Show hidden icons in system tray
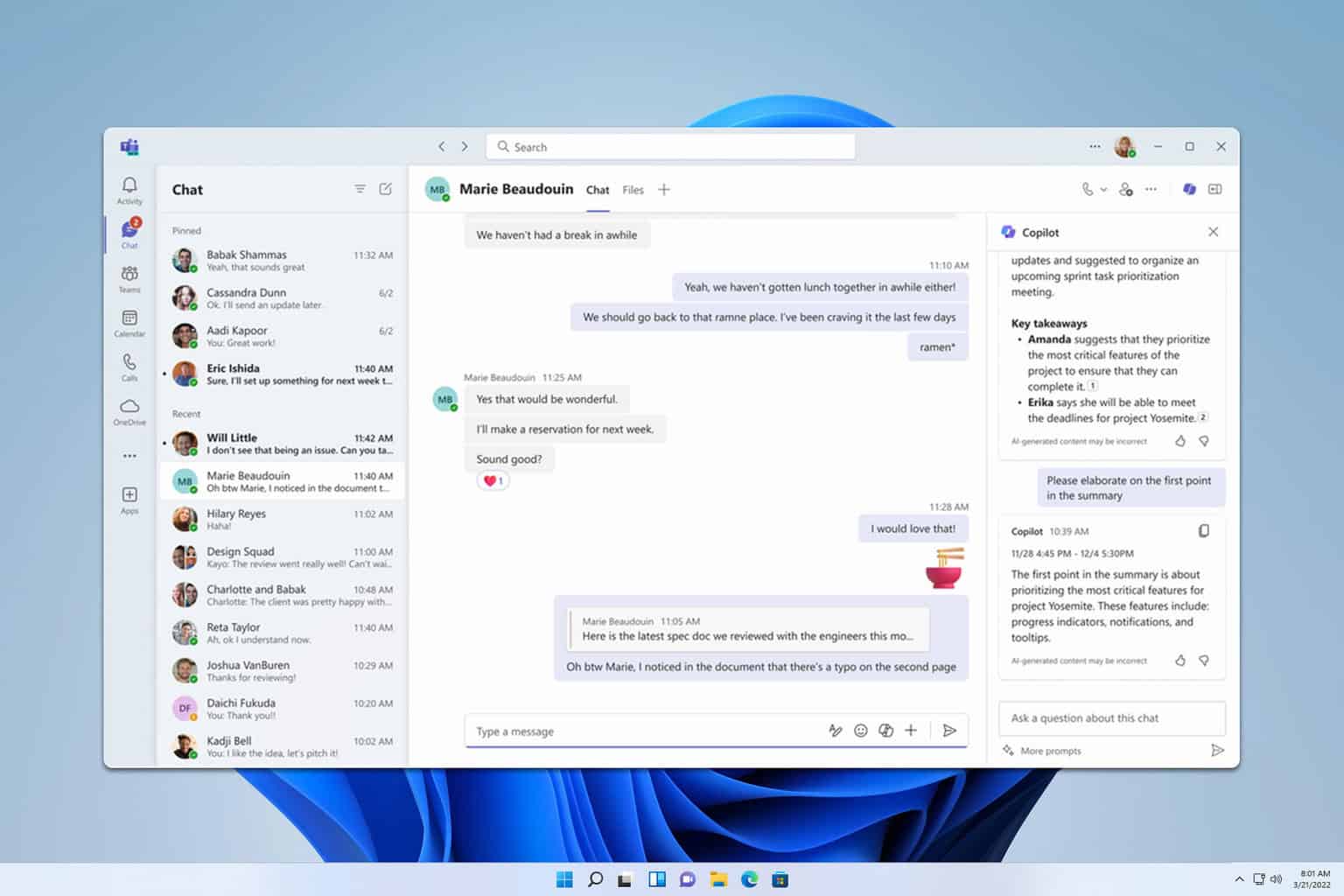Screen dimensions: 1344x896 click(1239, 878)
